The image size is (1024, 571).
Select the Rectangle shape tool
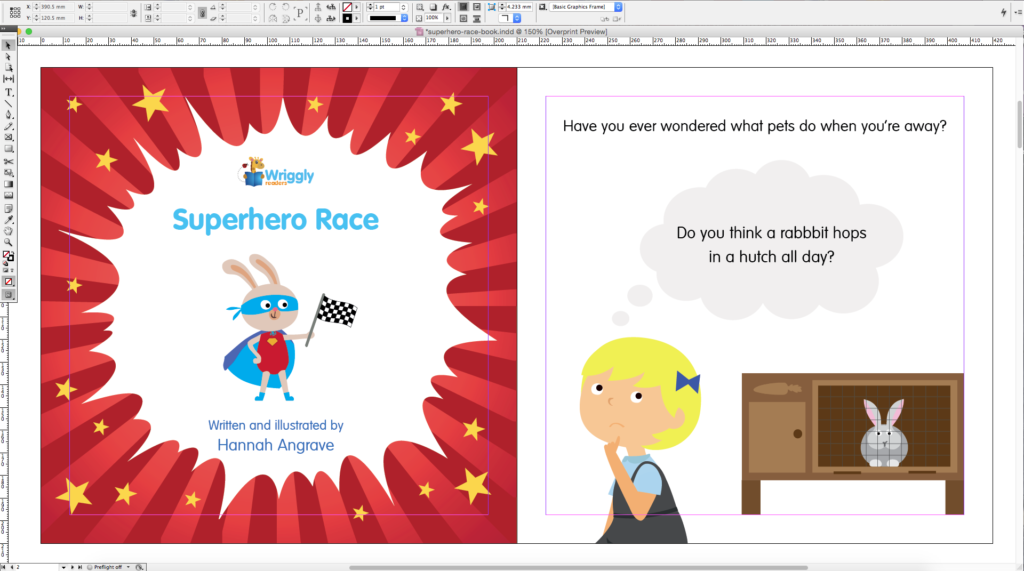(x=8, y=148)
